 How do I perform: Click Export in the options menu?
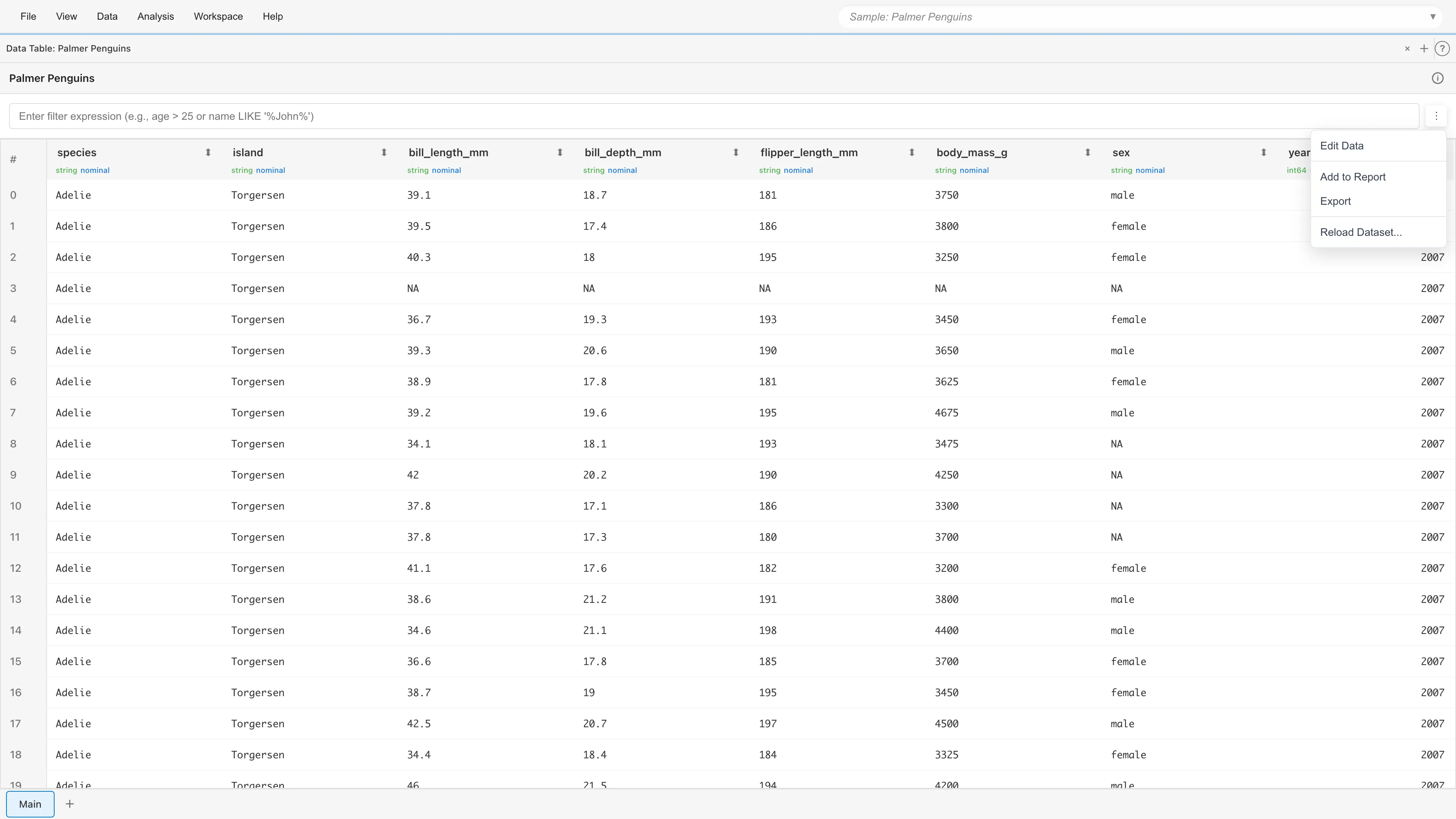1335,201
